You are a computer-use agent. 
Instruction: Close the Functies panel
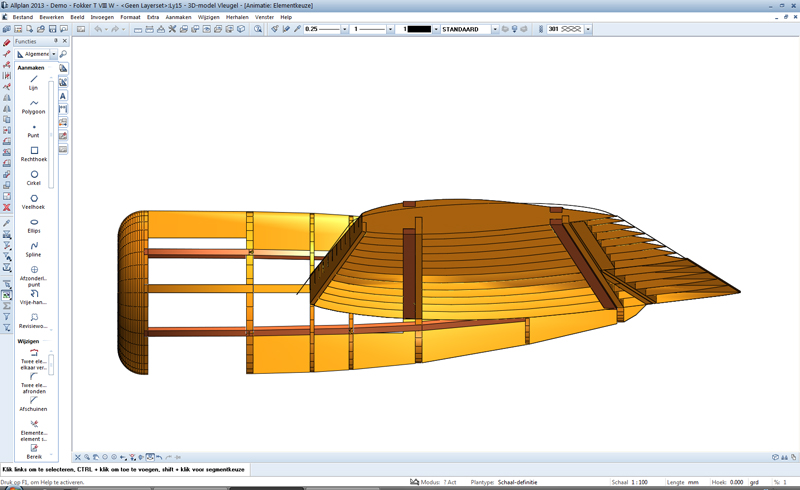(x=65, y=41)
